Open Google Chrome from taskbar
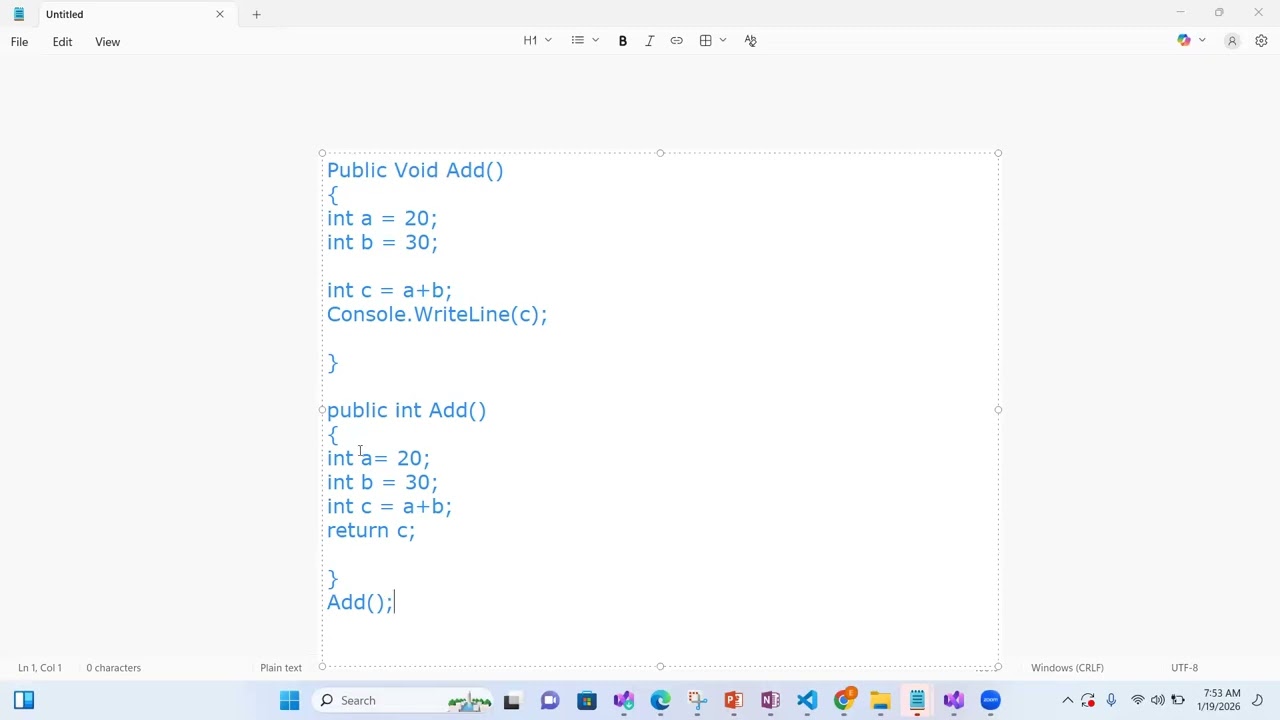Image resolution: width=1280 pixels, height=720 pixels. [844, 701]
